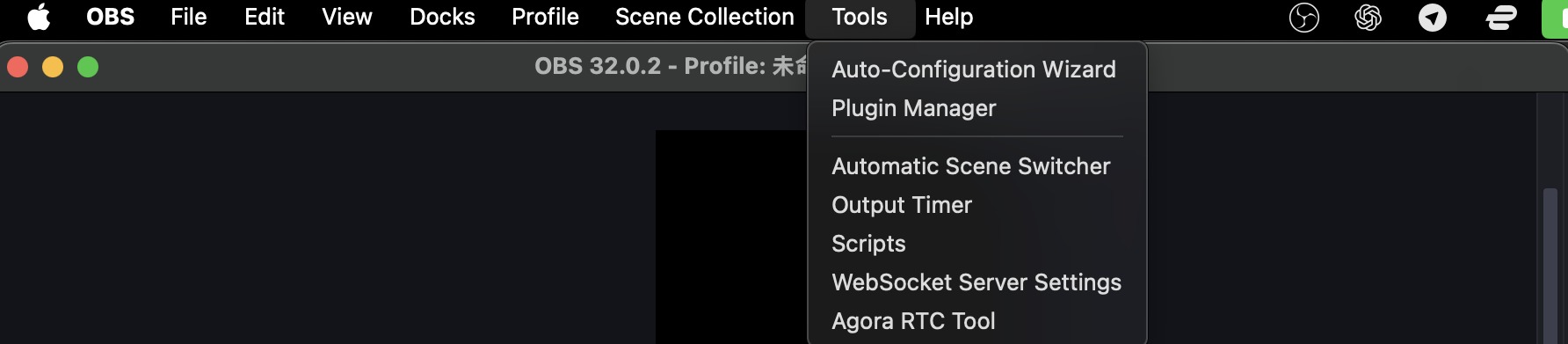Click the black preview canvas area
The height and width of the screenshot is (344, 1568).
pyautogui.click(x=731, y=238)
